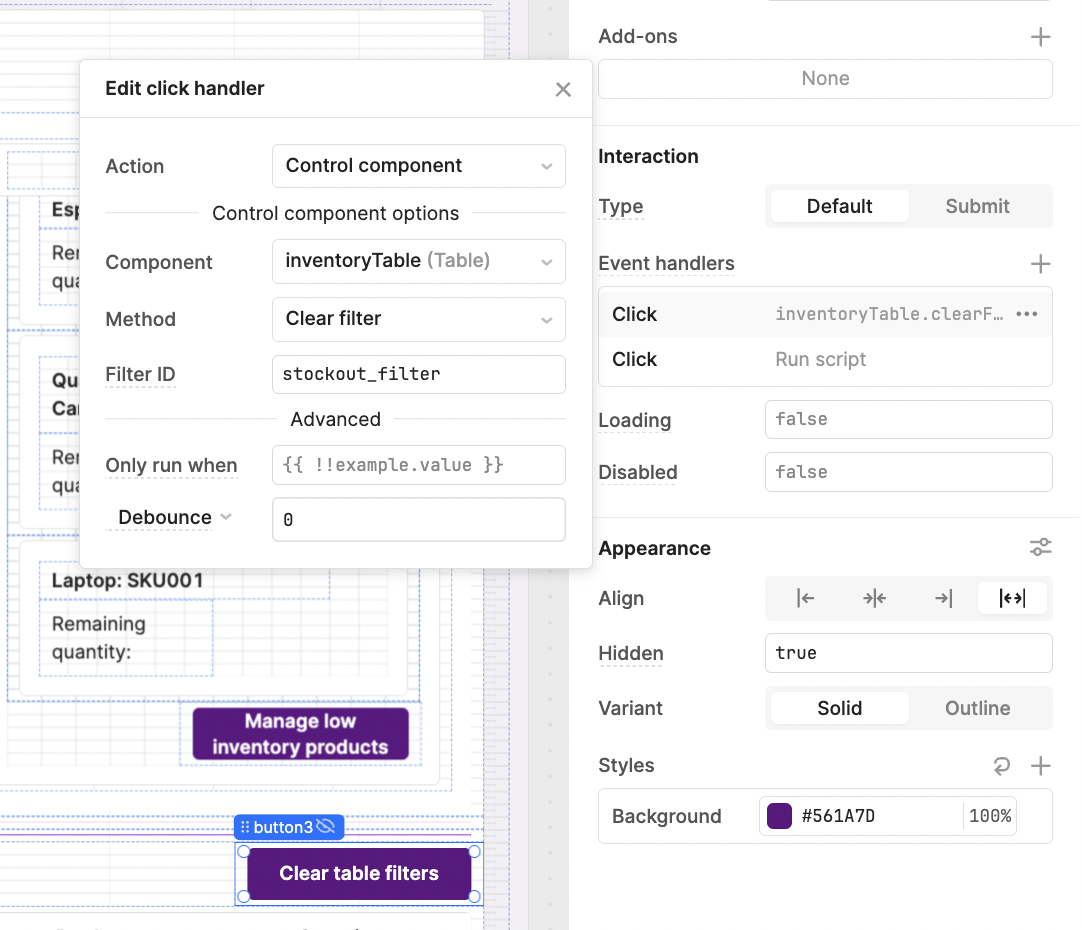Click the Type property label
The height and width of the screenshot is (930, 1082).
620,206
